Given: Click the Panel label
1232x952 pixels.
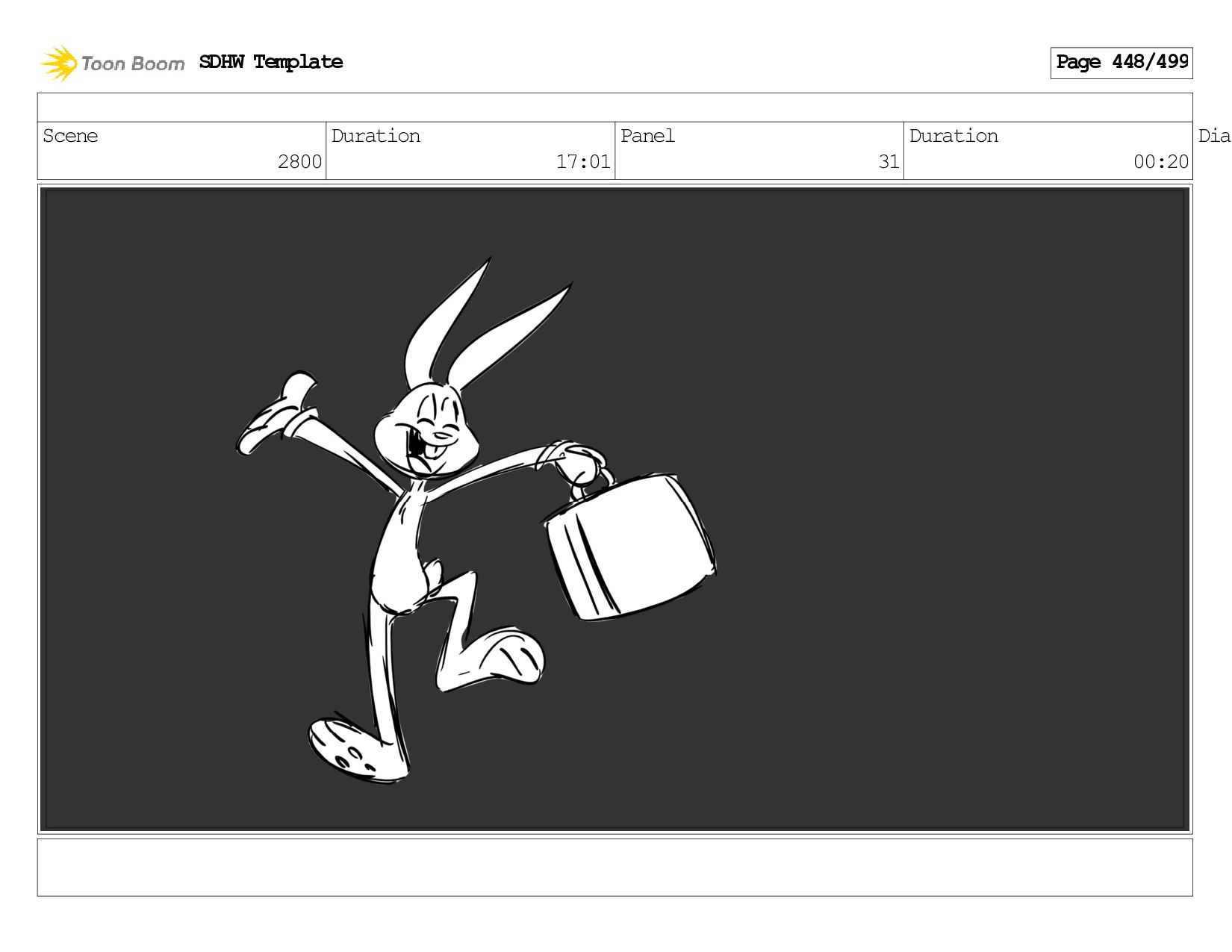Looking at the screenshot, I should (647, 136).
